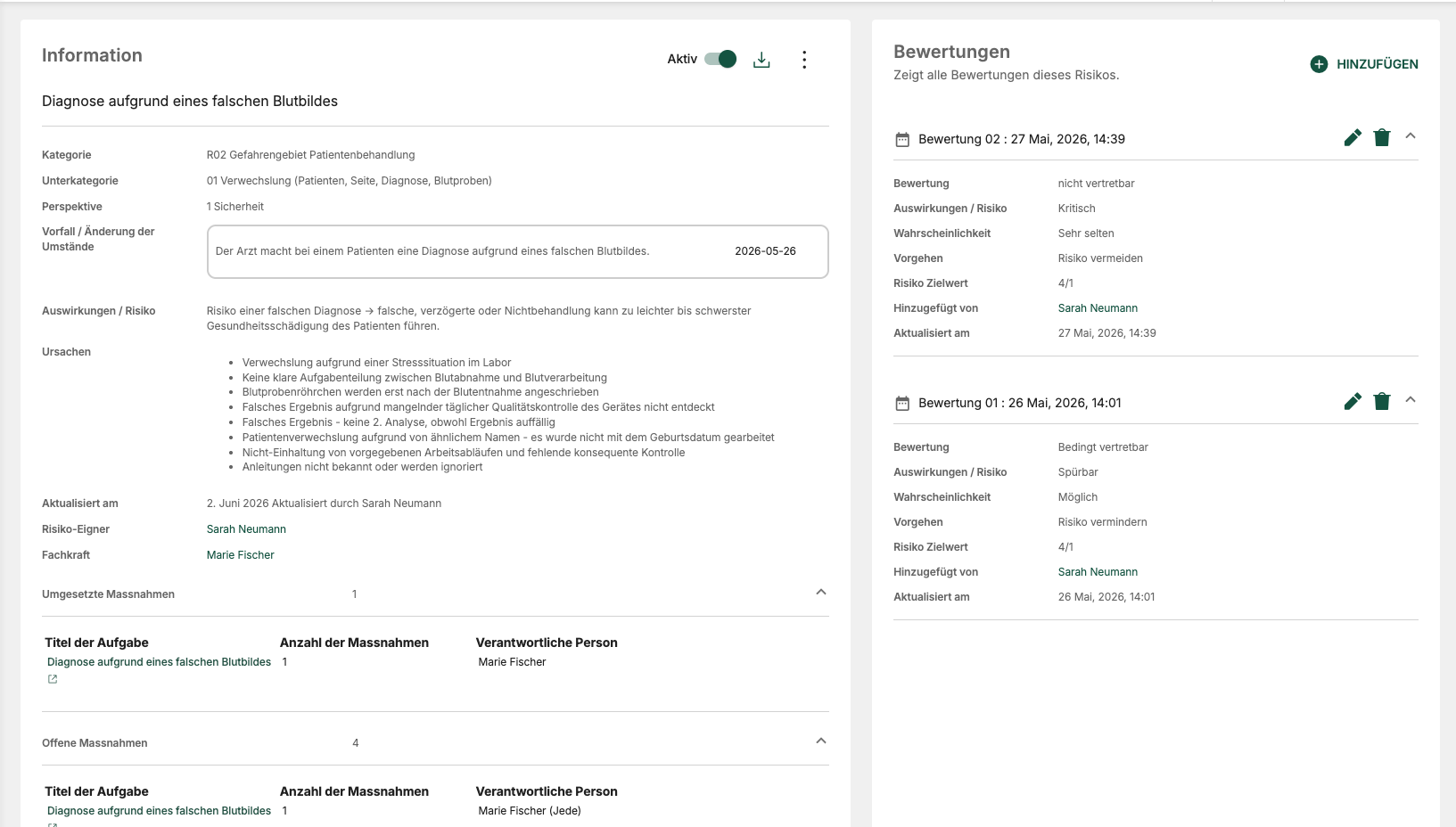Click 'Möglich' probability value

1078,497
